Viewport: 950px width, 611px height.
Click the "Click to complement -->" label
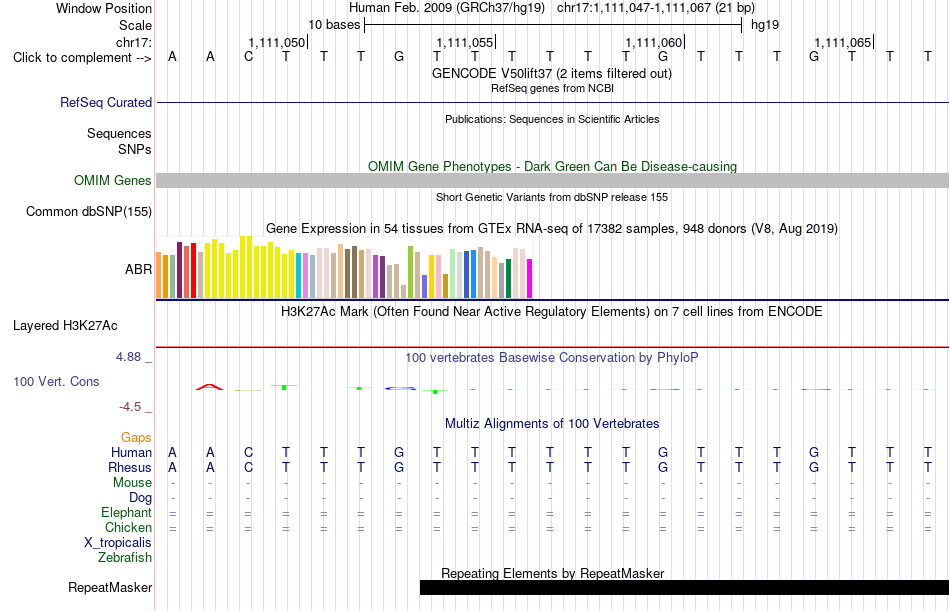pos(82,58)
